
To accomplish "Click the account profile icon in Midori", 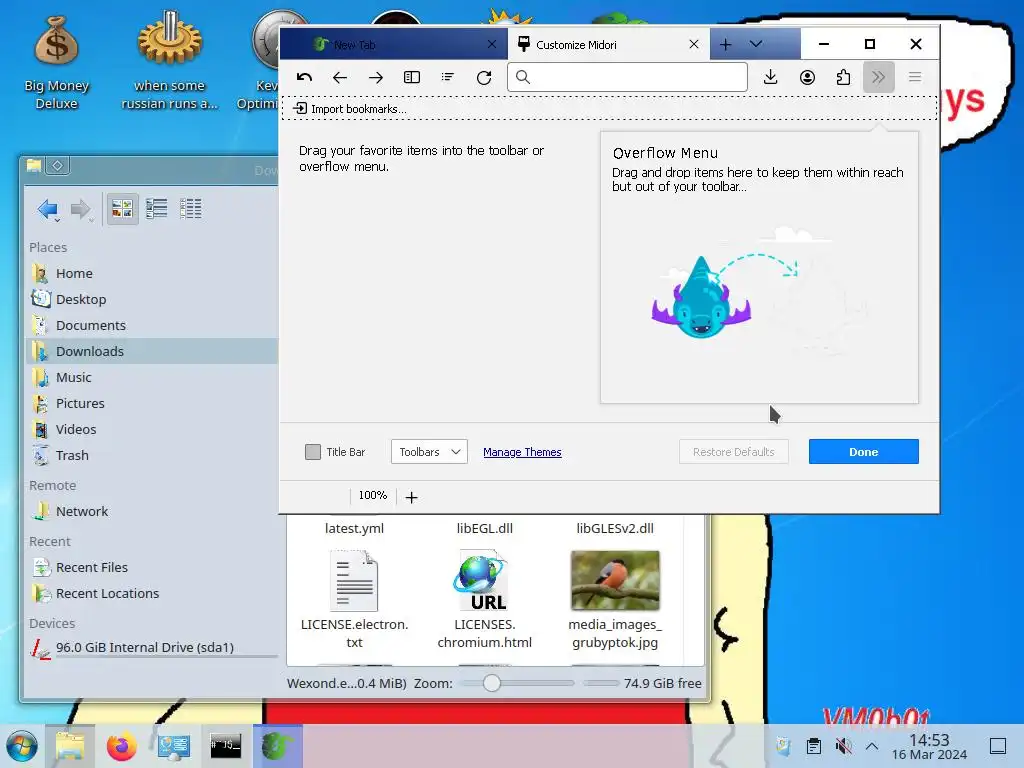I will [807, 78].
